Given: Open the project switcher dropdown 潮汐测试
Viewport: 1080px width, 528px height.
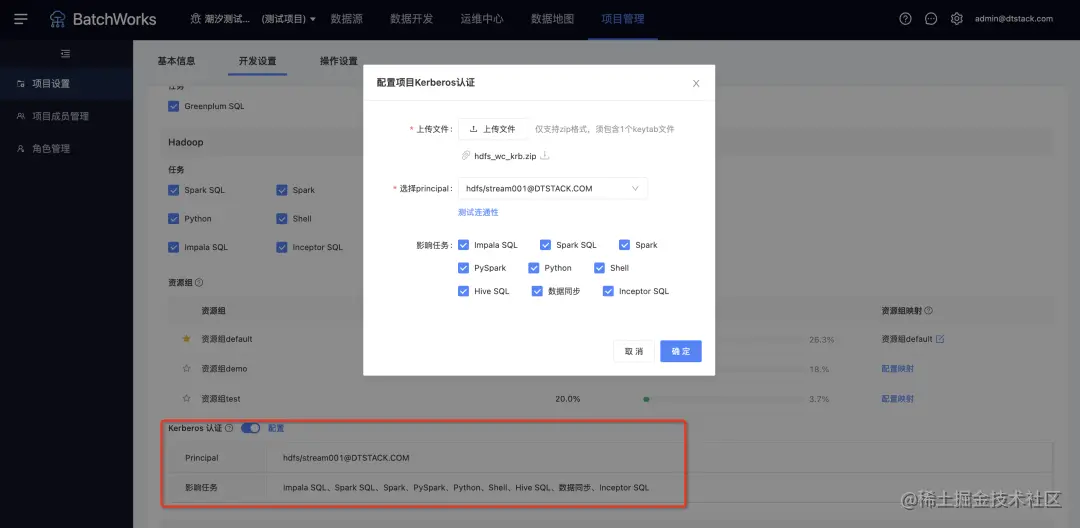Looking at the screenshot, I should [253, 19].
